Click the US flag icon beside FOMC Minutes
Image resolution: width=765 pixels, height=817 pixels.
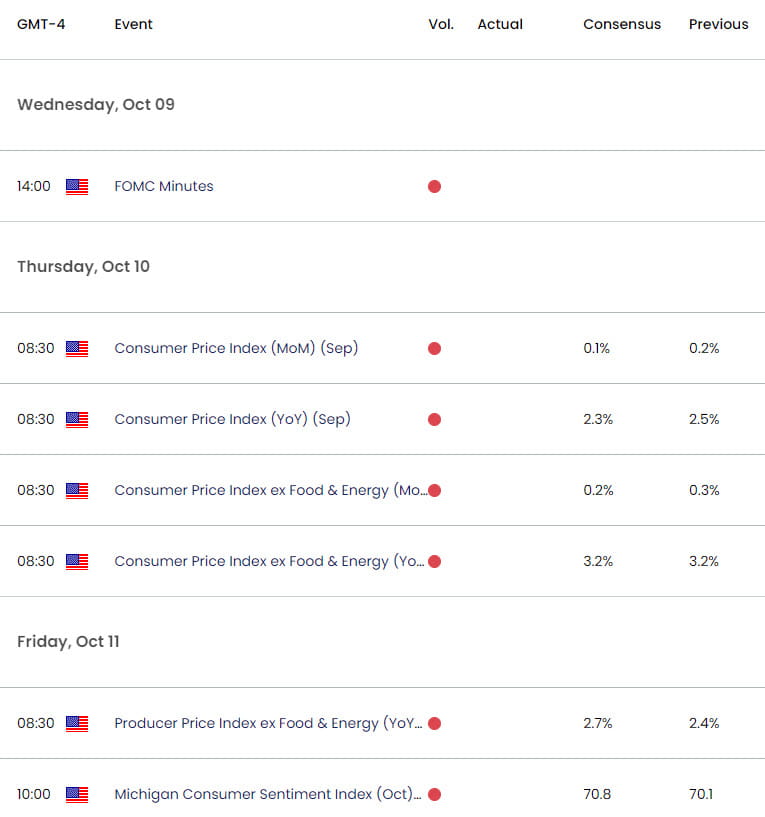click(75, 186)
